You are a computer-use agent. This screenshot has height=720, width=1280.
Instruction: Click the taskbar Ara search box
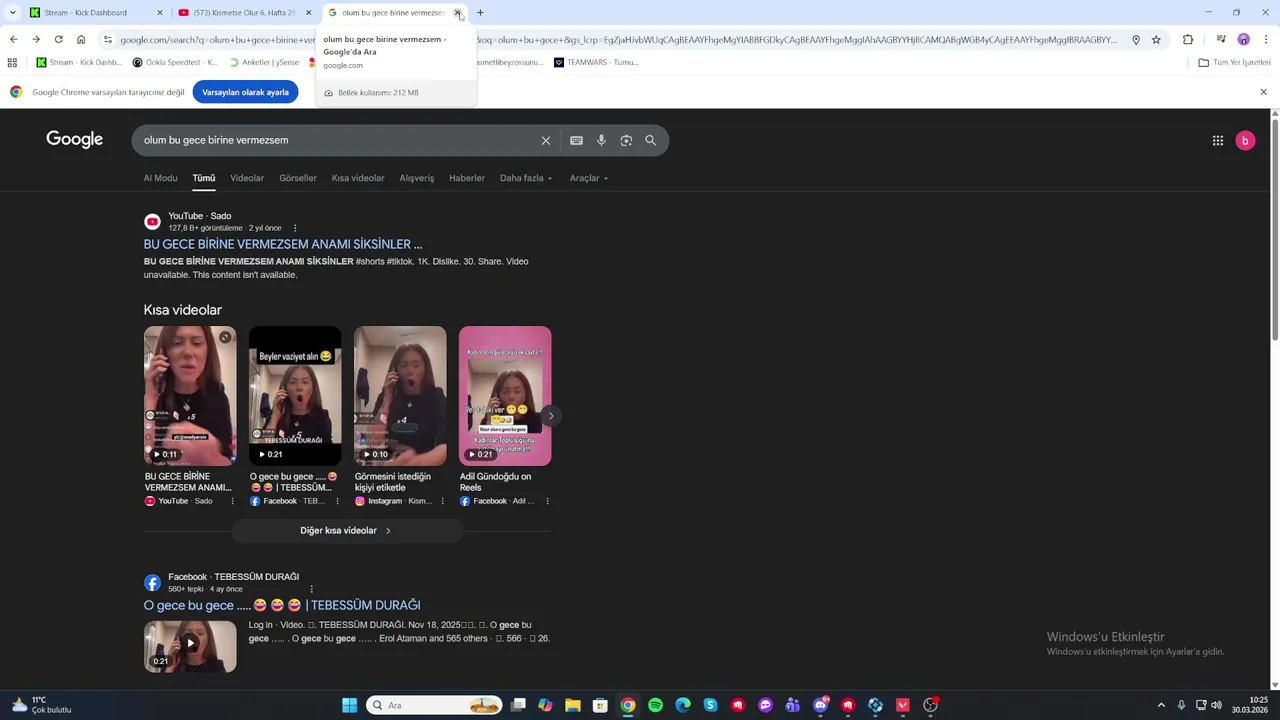435,705
